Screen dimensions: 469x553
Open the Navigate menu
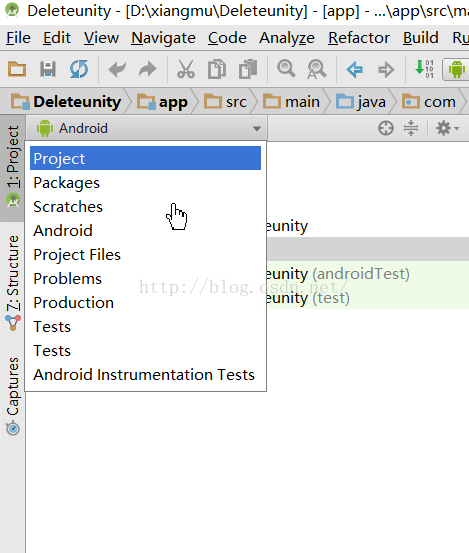point(163,38)
